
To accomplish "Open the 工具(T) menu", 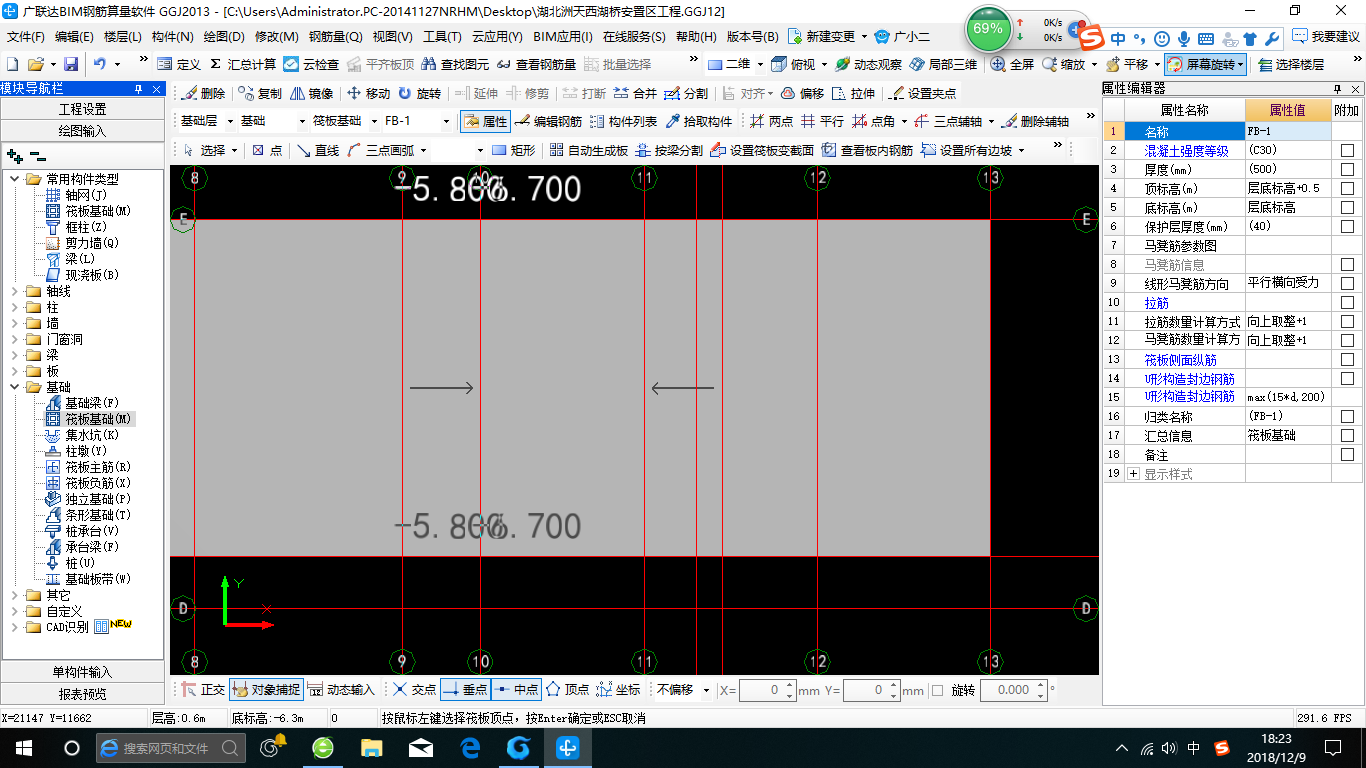I will [x=442, y=37].
